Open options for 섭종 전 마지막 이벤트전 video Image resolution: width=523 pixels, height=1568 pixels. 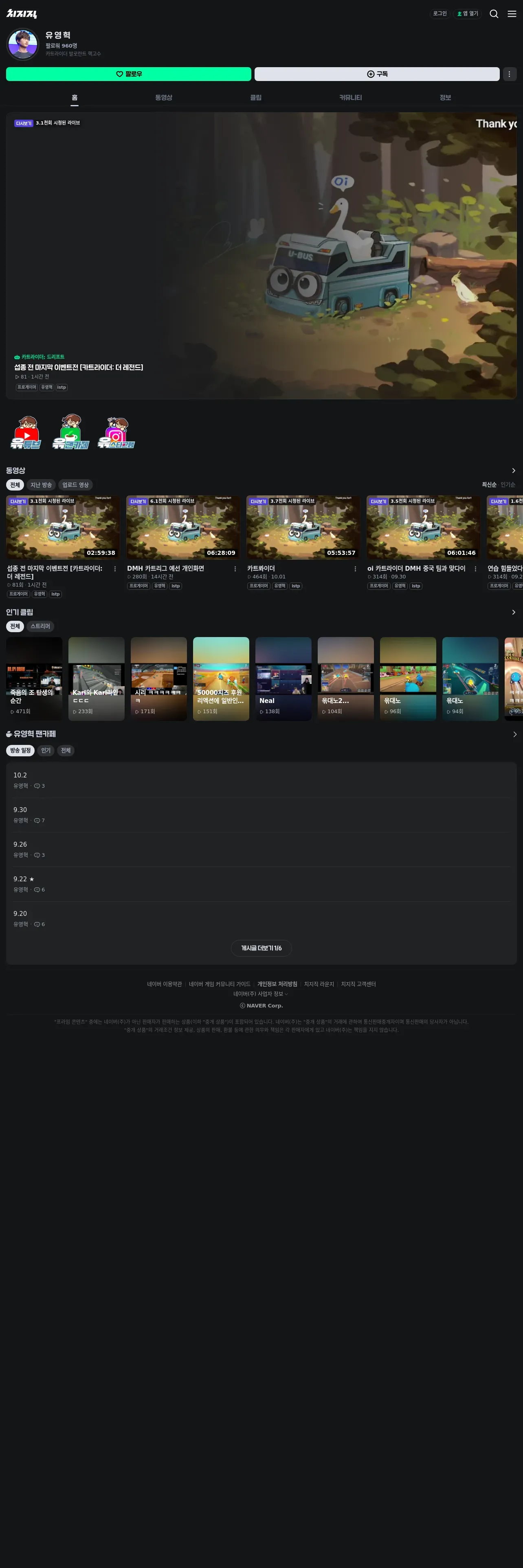[115, 569]
